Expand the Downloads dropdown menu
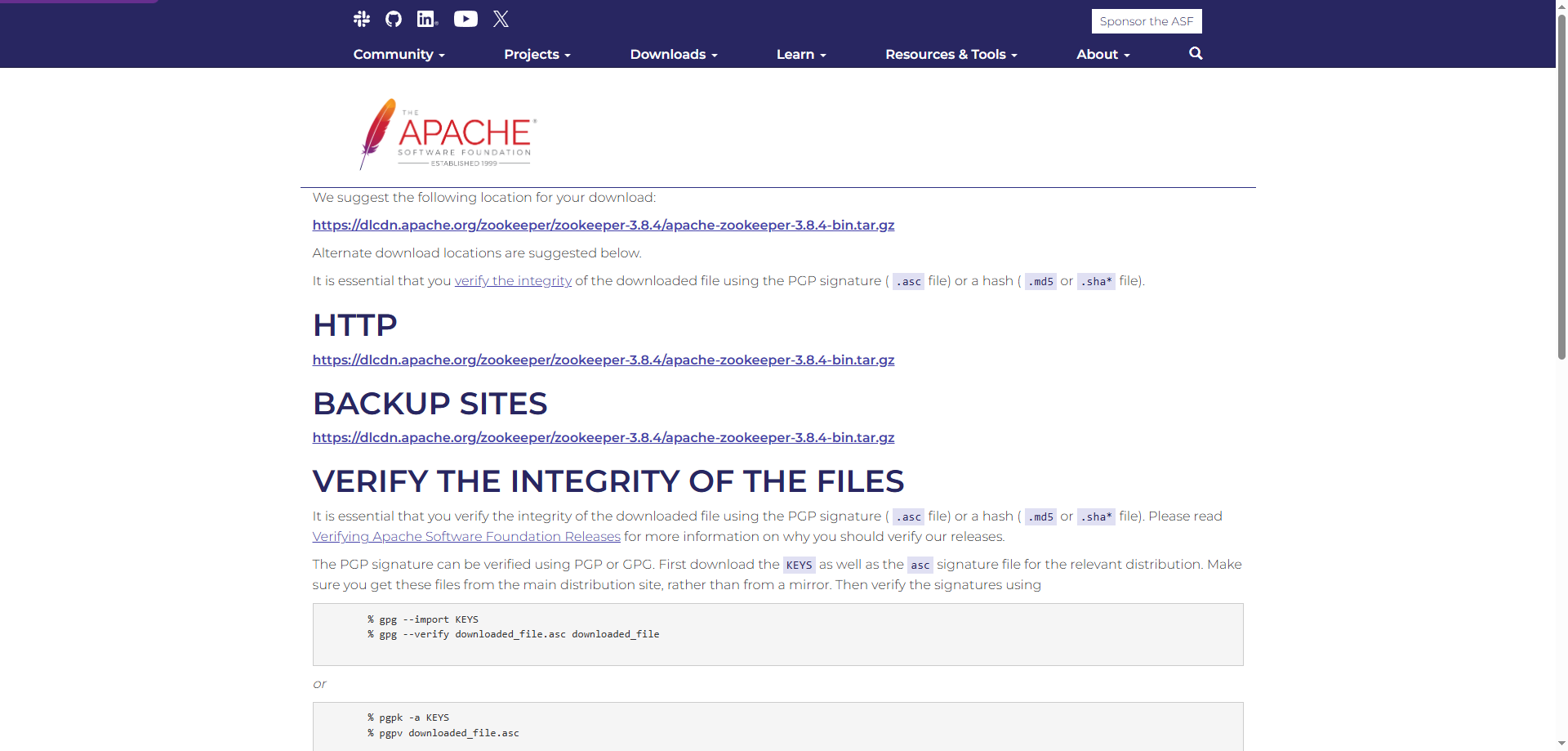 coord(674,54)
